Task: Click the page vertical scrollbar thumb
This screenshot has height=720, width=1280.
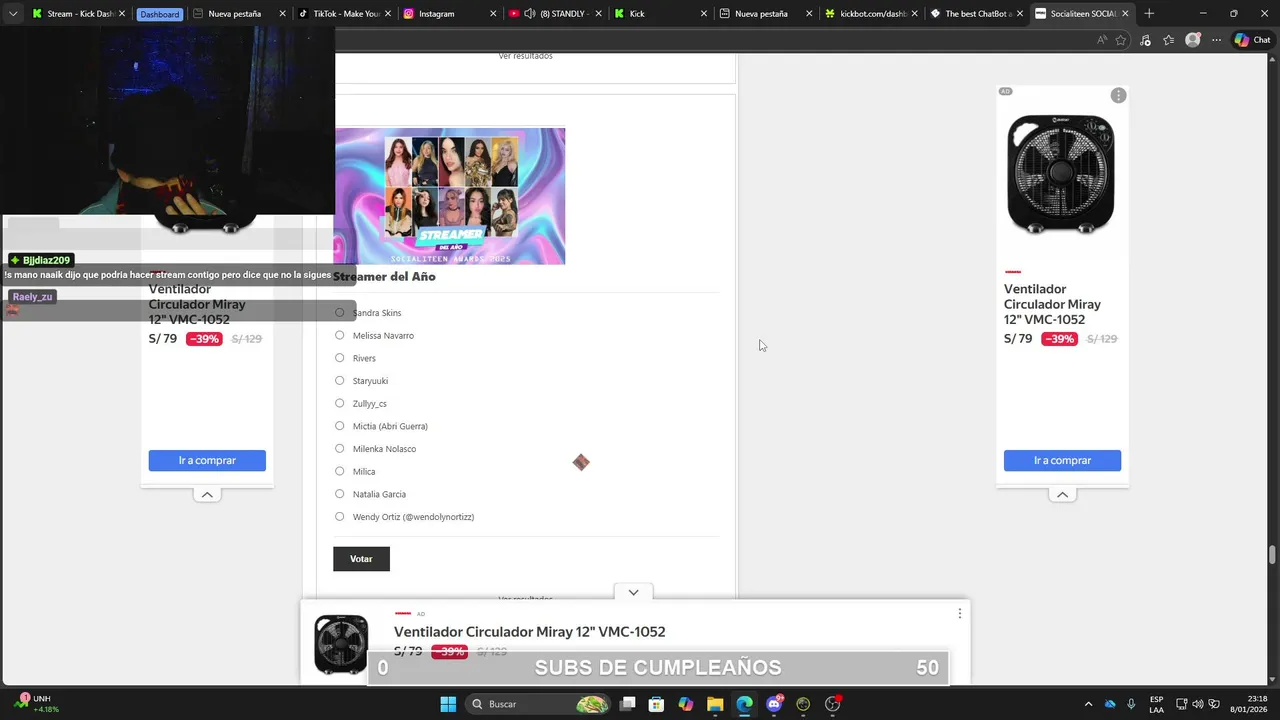Action: click(x=1273, y=555)
